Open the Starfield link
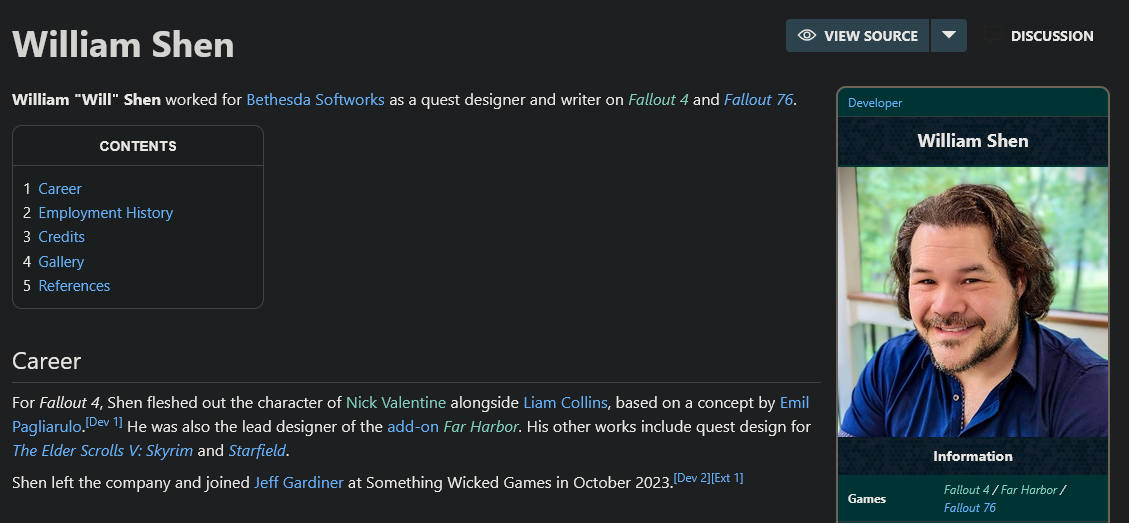 [x=257, y=451]
